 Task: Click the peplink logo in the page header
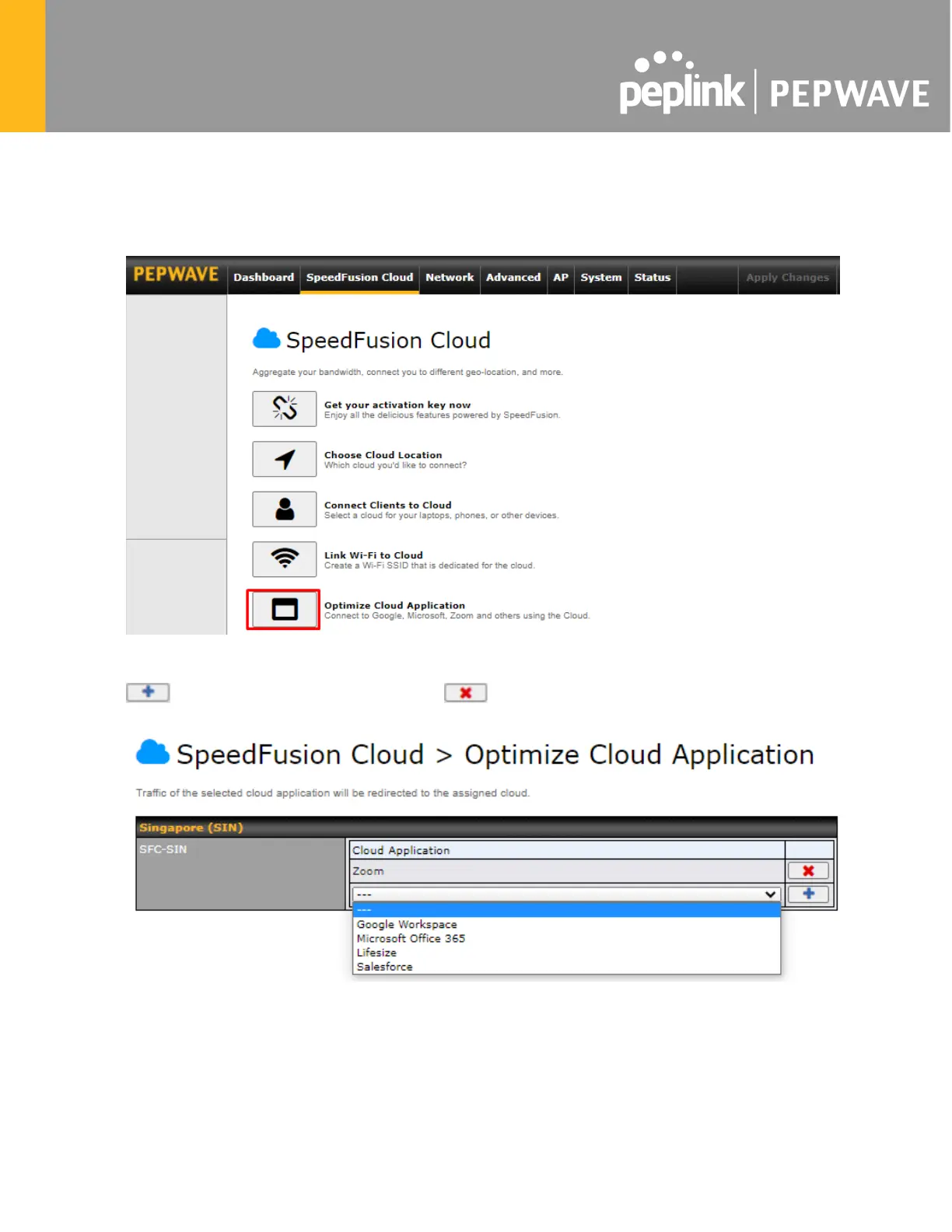[682, 84]
